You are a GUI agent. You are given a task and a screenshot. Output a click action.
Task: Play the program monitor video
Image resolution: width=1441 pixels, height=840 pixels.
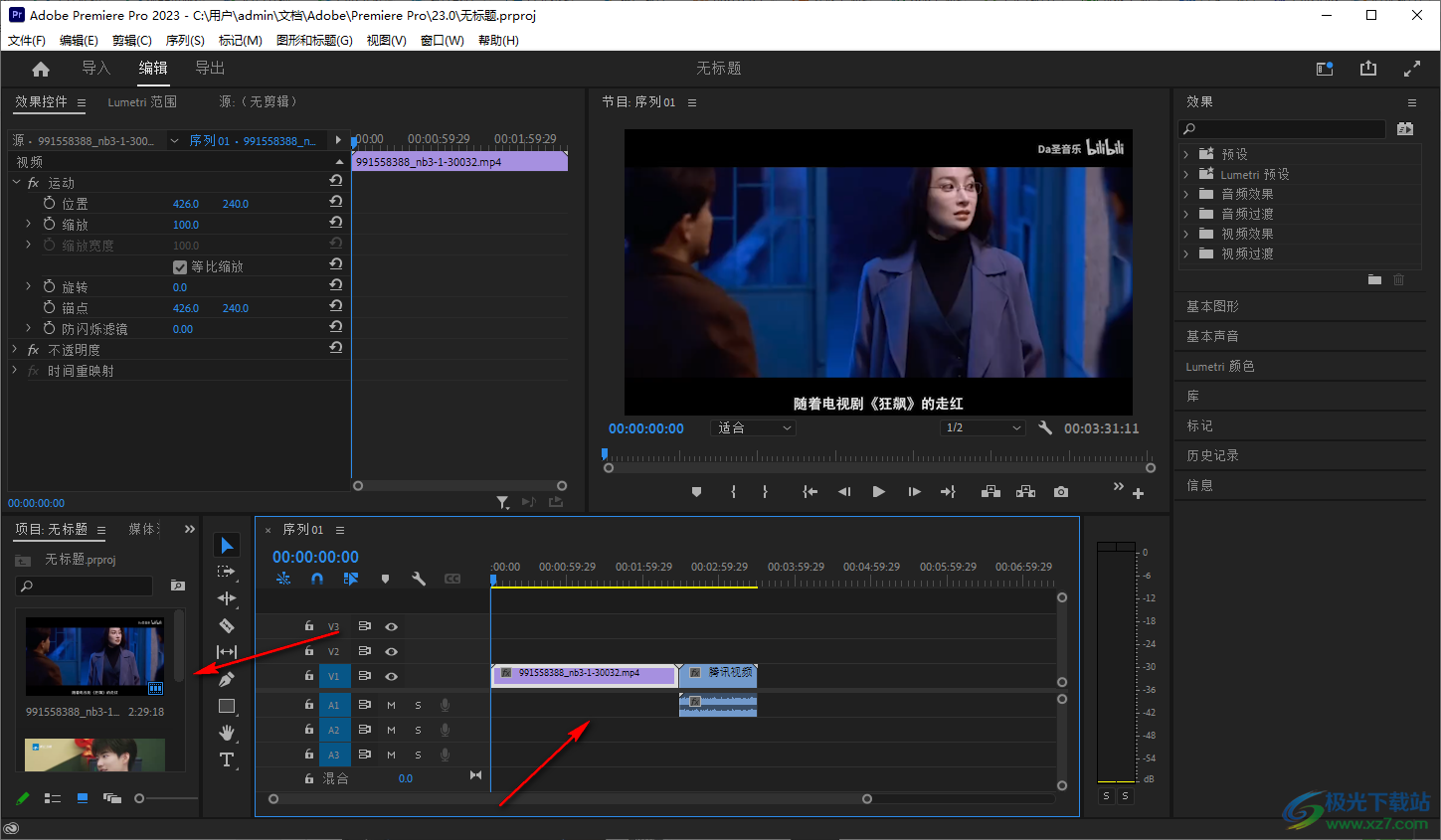pos(878,492)
